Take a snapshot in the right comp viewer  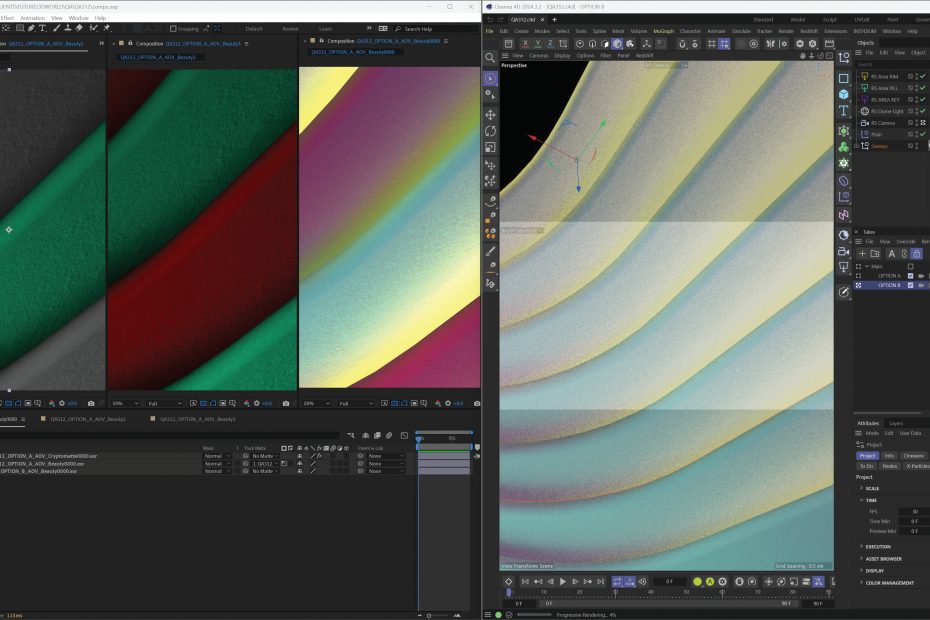point(477,403)
